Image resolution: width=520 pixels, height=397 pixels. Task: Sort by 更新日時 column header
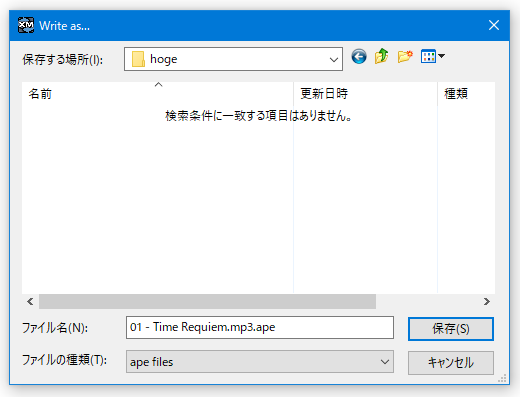(365, 94)
